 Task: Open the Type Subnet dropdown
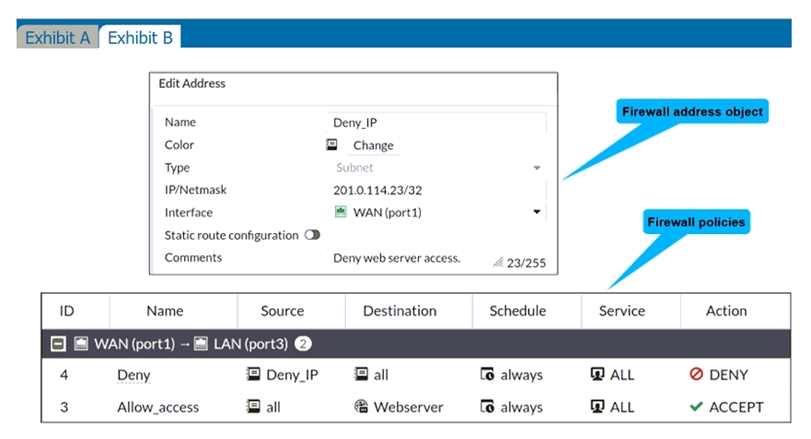pos(438,168)
